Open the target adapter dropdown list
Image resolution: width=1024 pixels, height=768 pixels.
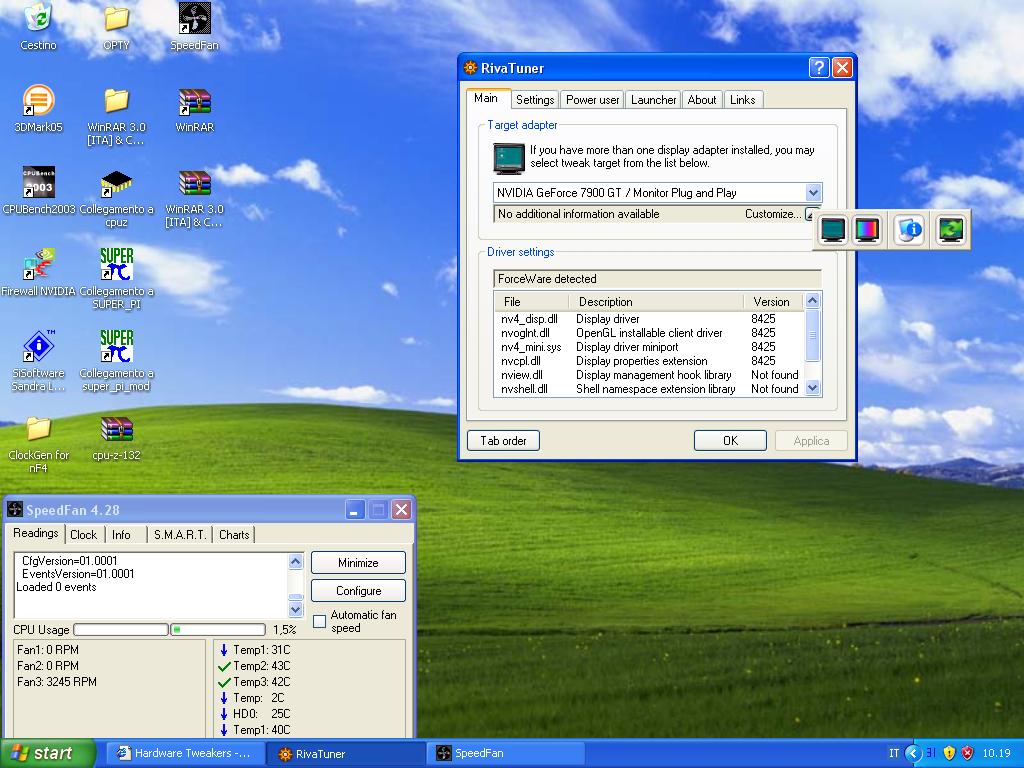tap(813, 193)
